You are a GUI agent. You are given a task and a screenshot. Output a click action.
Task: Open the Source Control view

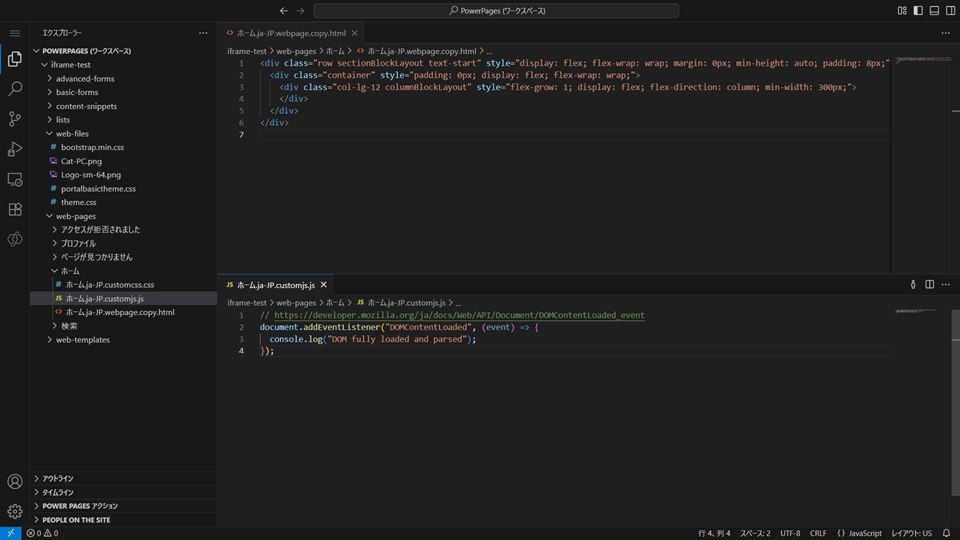(x=15, y=119)
